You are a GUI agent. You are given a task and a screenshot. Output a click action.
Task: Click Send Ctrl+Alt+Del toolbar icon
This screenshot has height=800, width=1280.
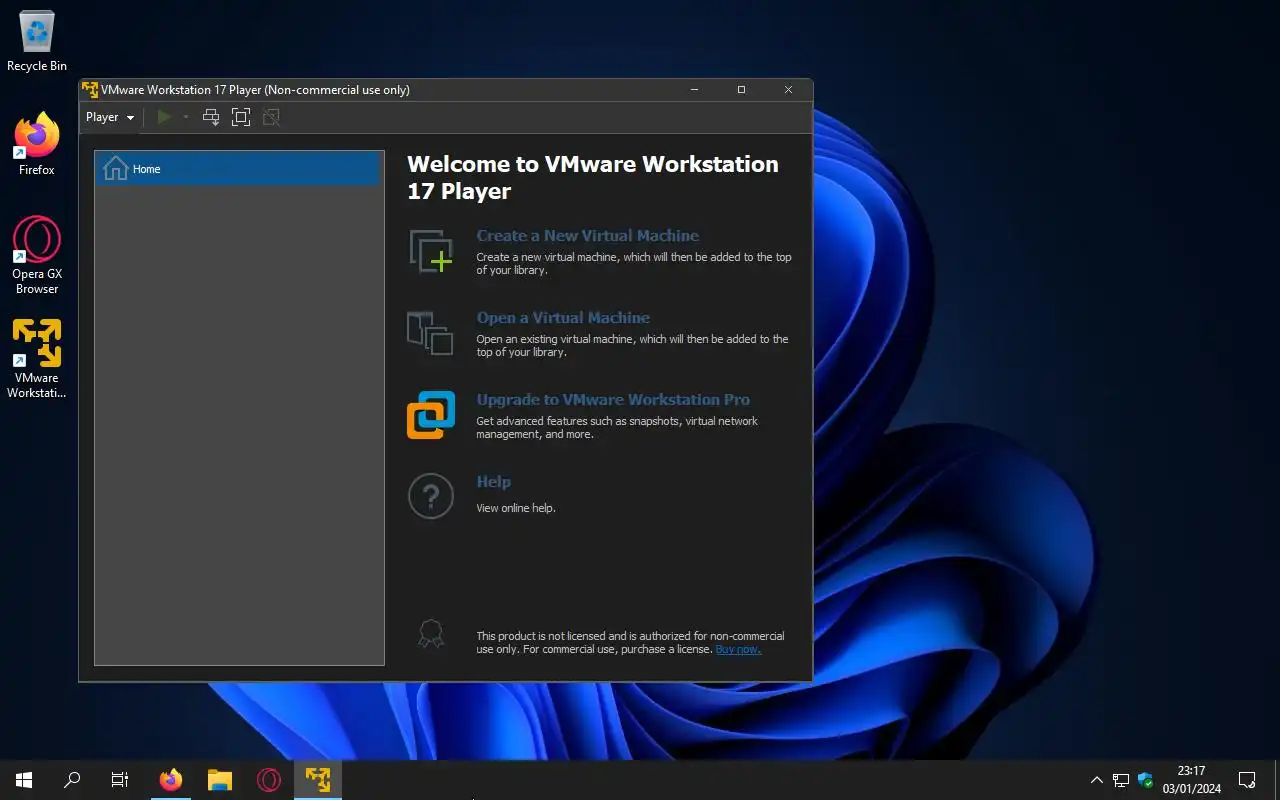(x=211, y=117)
